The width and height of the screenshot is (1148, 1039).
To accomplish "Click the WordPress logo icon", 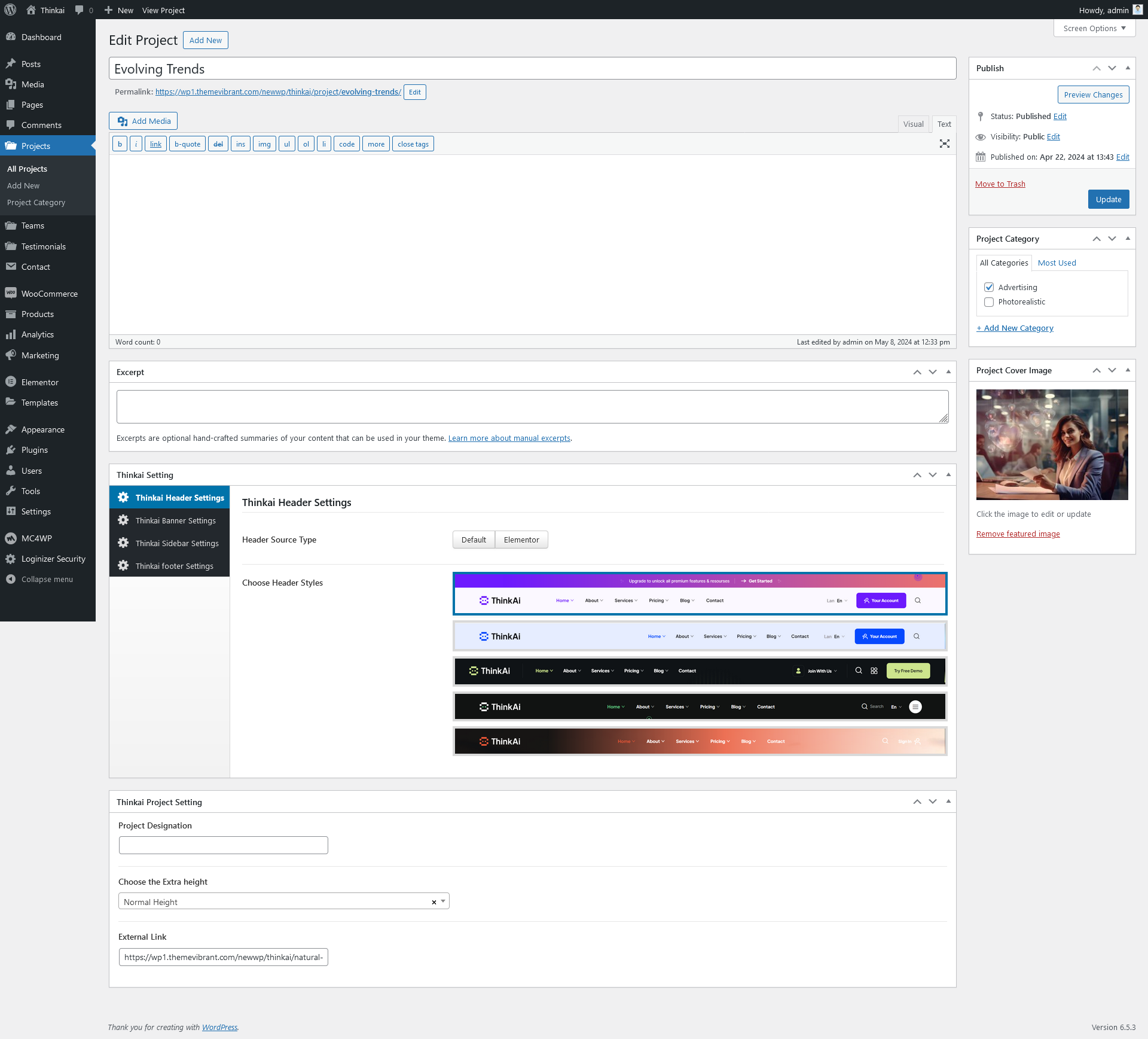I will pos(10,10).
